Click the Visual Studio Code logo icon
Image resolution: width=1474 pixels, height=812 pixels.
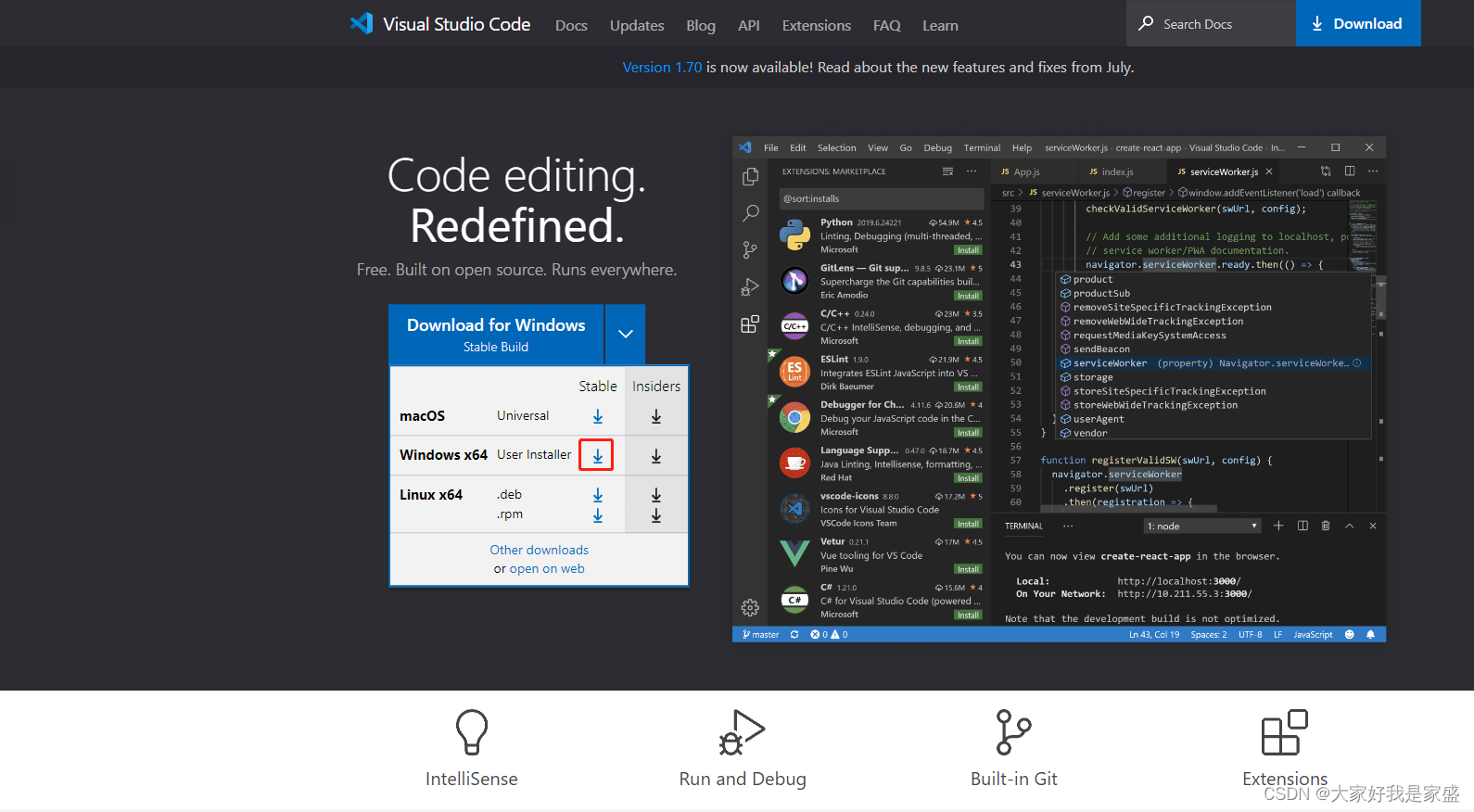pos(362,23)
